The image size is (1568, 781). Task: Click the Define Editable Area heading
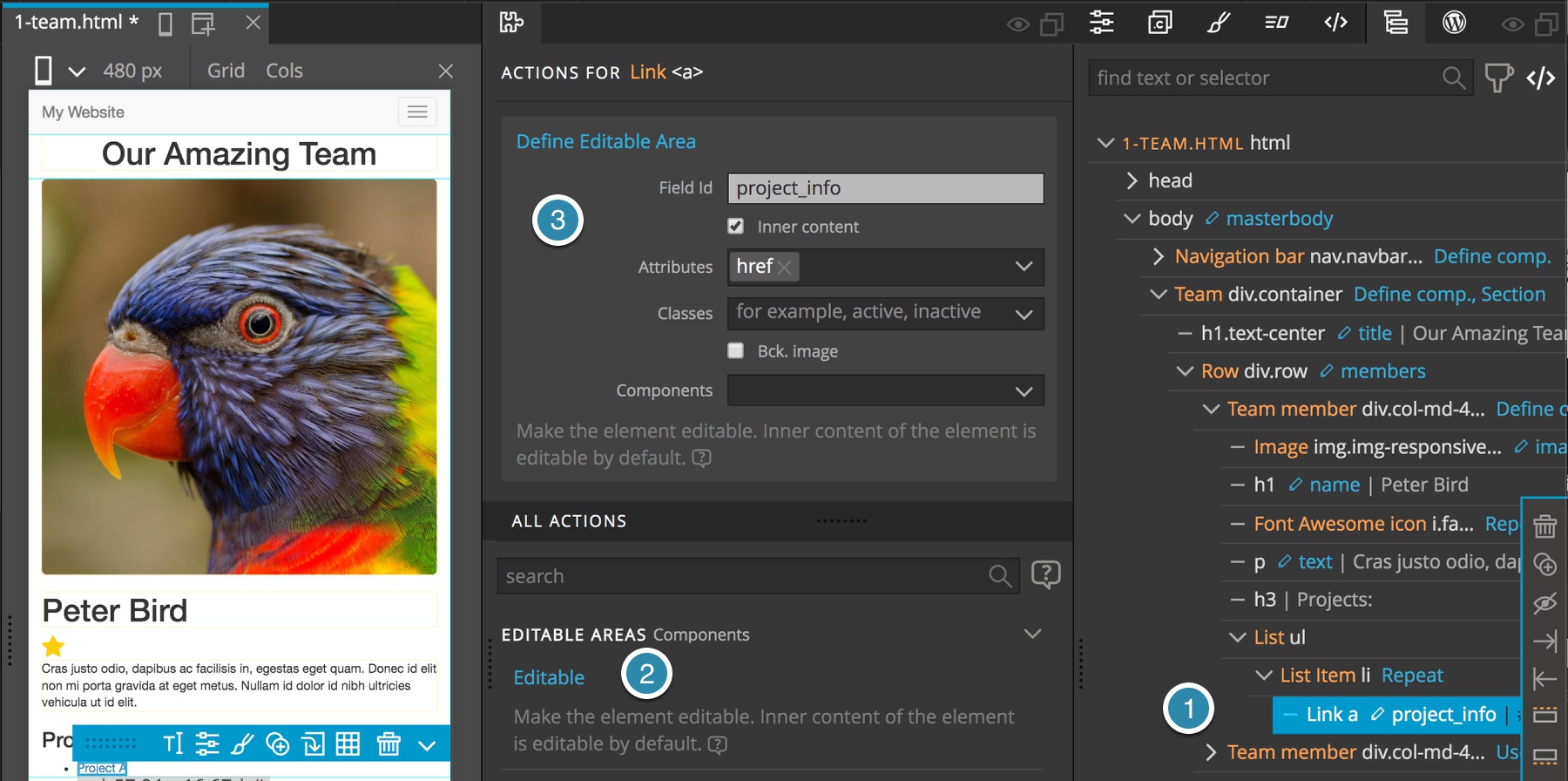(x=605, y=141)
